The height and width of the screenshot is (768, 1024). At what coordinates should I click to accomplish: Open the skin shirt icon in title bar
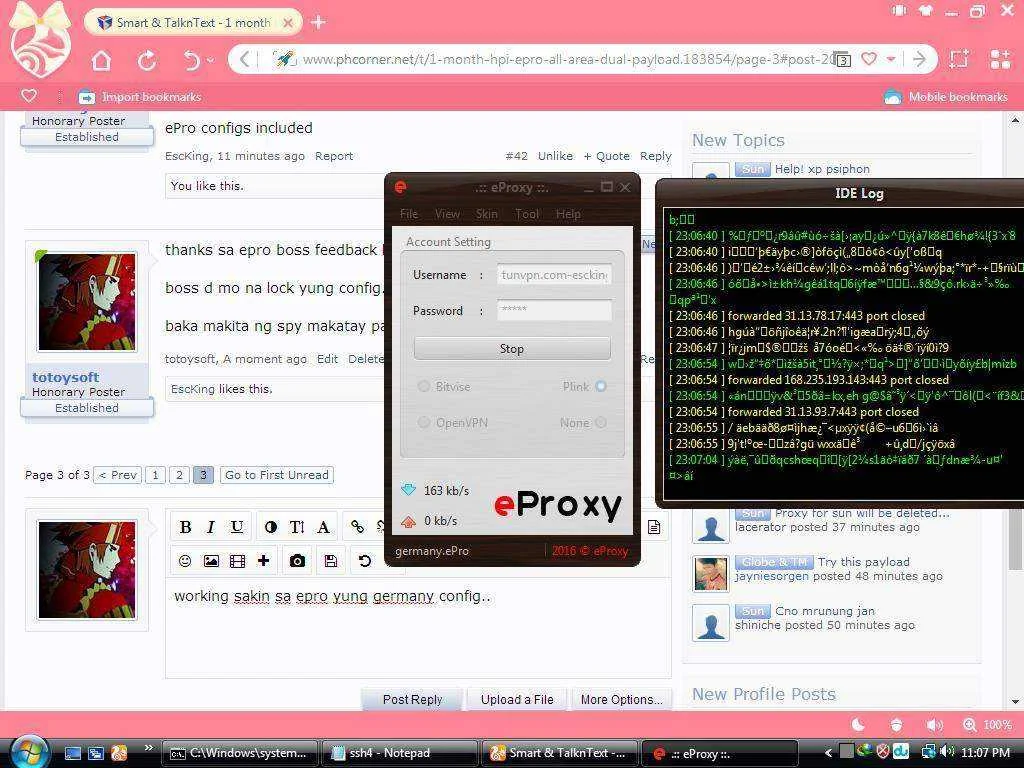[x=925, y=10]
